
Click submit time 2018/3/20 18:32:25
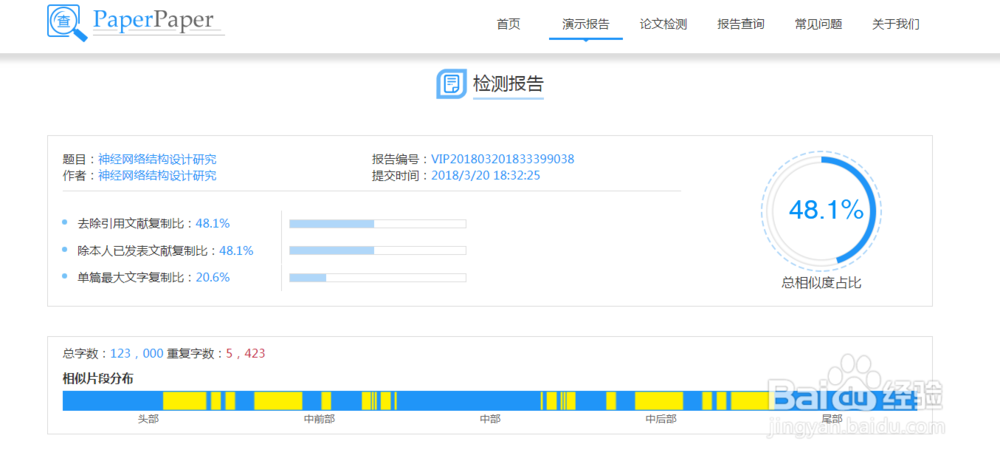pyautogui.click(x=485, y=175)
